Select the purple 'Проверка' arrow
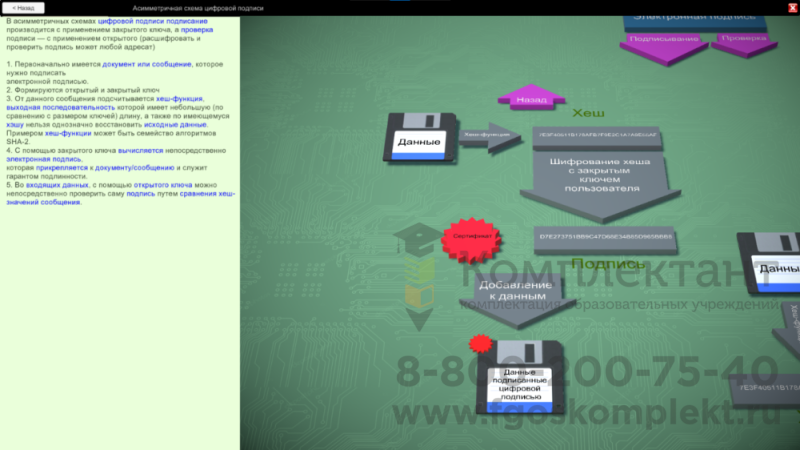Screen dimensions: 800x450 tap(745, 41)
